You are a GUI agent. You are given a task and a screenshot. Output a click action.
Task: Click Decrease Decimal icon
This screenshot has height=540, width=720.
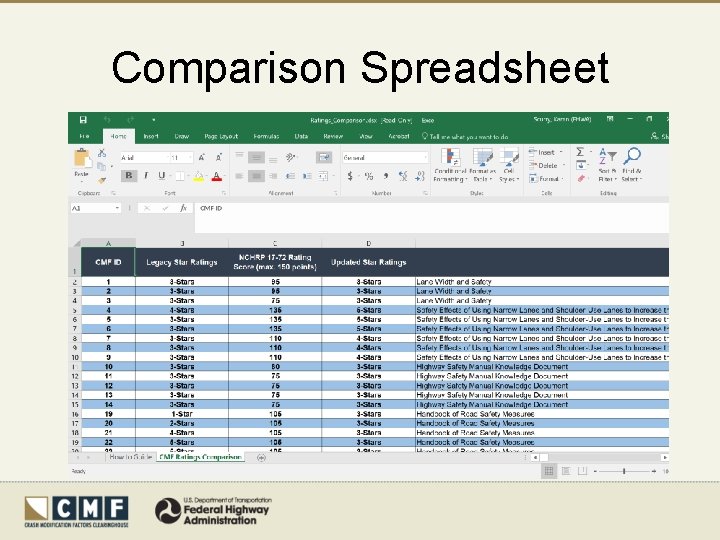pyautogui.click(x=420, y=176)
